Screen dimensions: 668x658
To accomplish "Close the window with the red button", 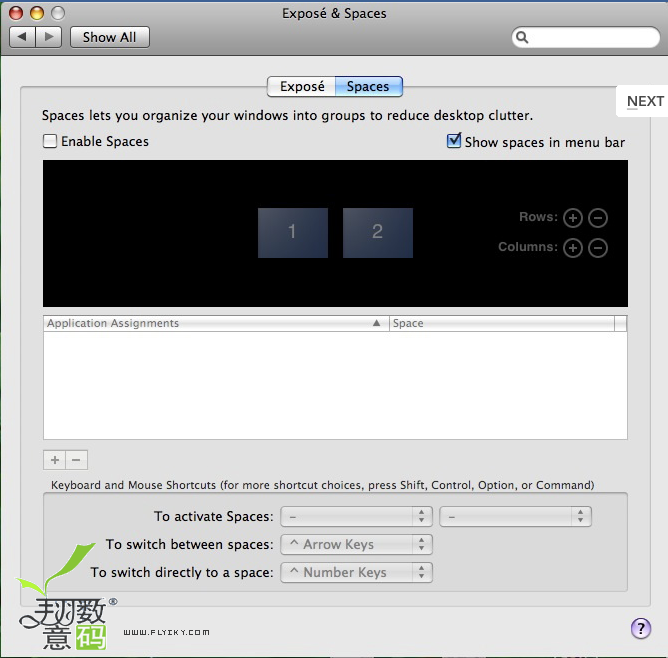I will point(16,13).
